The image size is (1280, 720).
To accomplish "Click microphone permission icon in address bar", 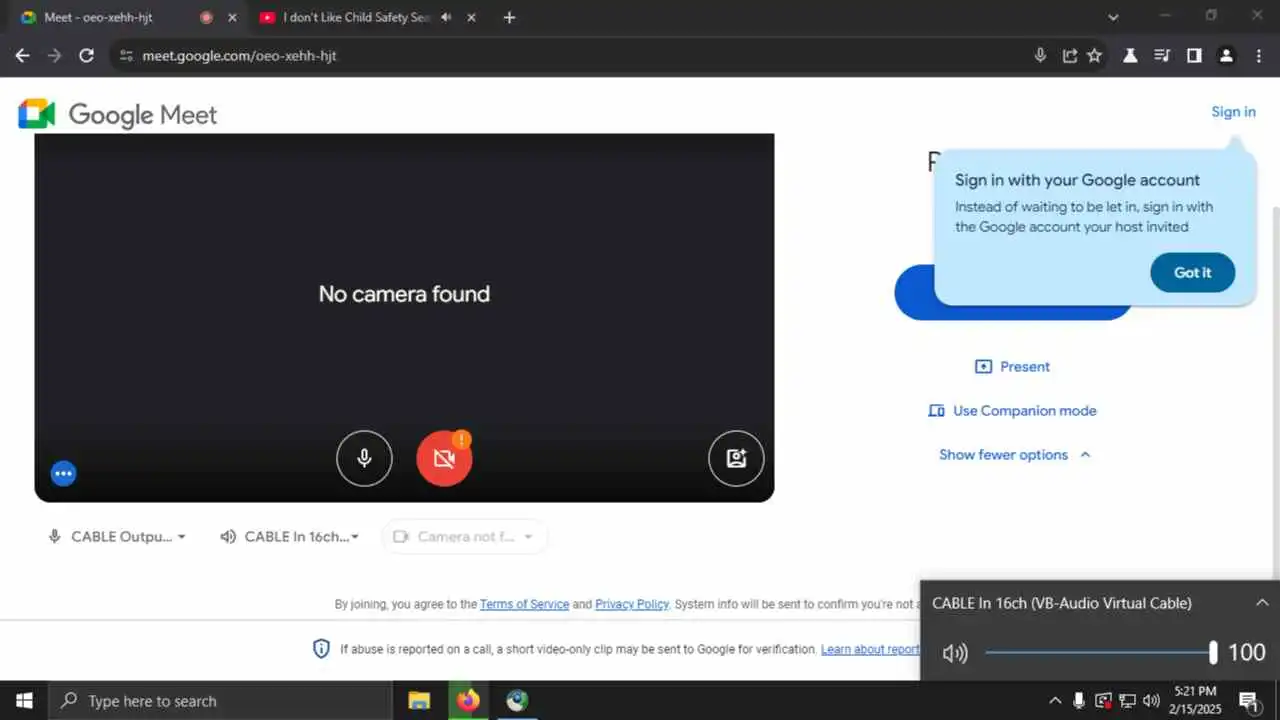I will [x=1040, y=56].
